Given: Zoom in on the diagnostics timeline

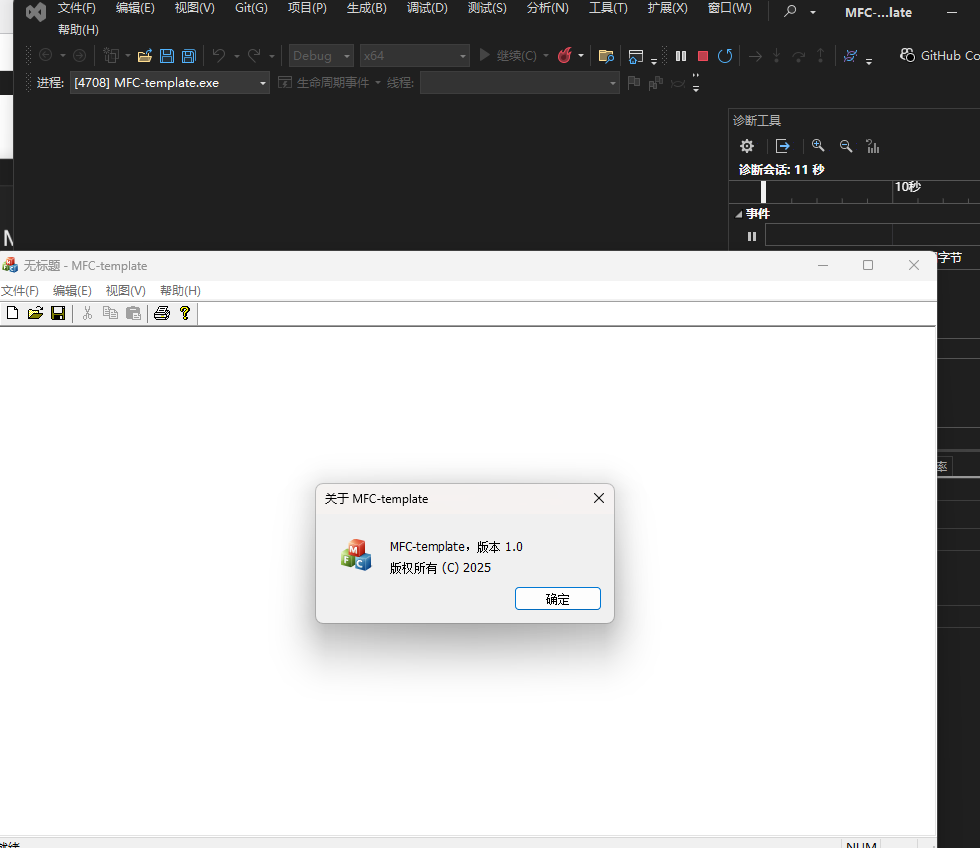Looking at the screenshot, I should pos(819,146).
